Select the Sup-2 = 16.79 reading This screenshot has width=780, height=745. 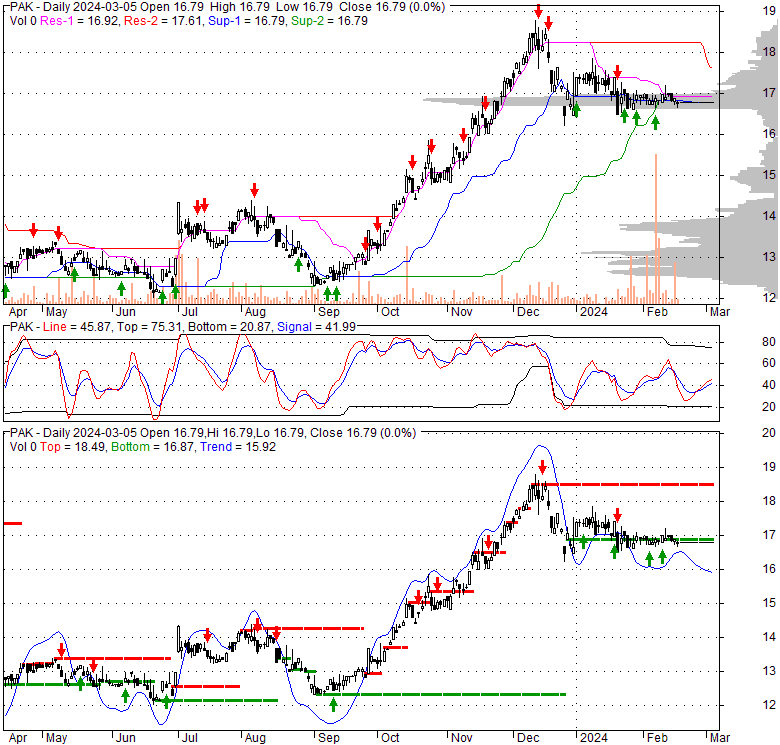(329, 21)
